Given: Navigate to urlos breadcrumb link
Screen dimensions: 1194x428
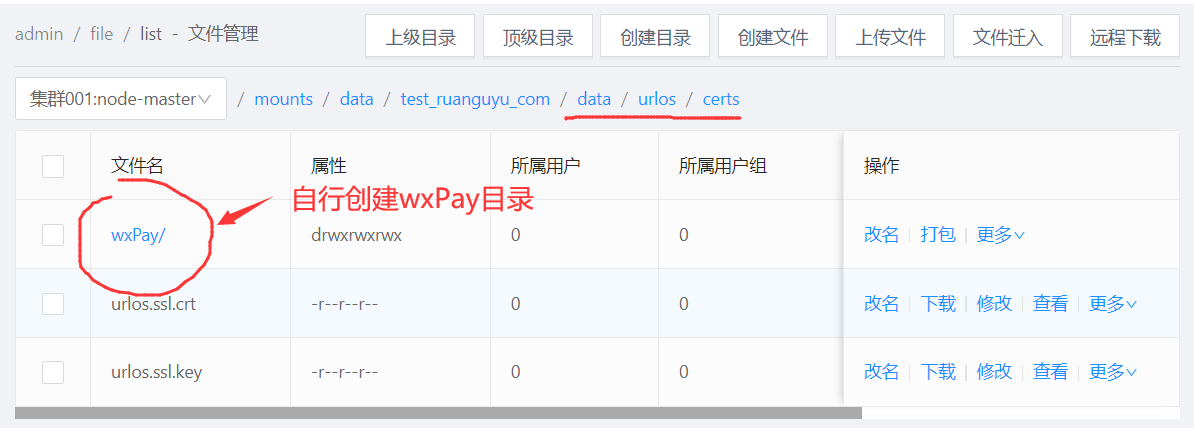Looking at the screenshot, I should click(656, 99).
